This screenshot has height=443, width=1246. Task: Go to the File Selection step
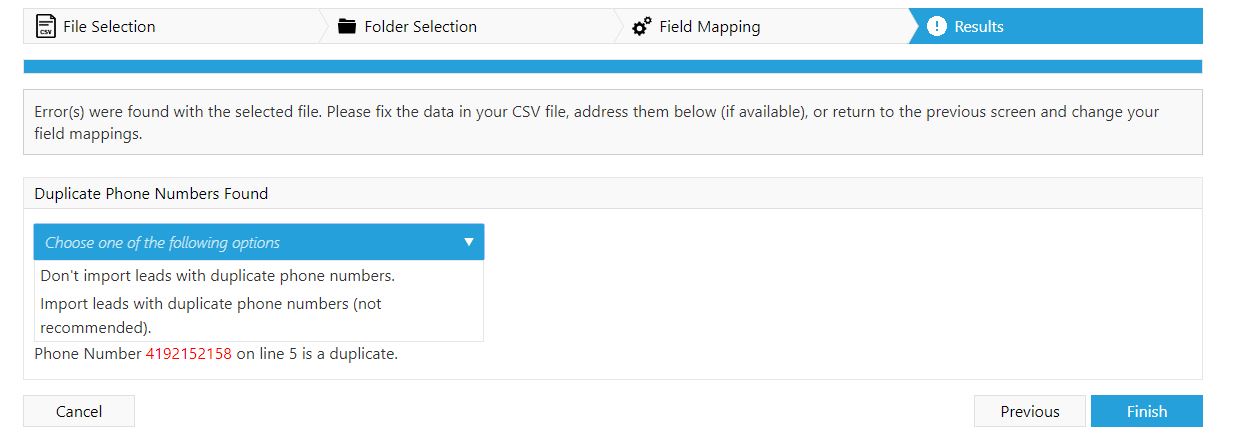click(109, 27)
